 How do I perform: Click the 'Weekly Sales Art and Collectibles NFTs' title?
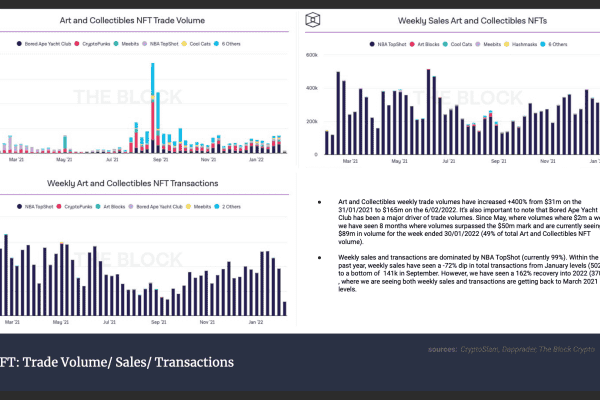pyautogui.click(x=472, y=21)
